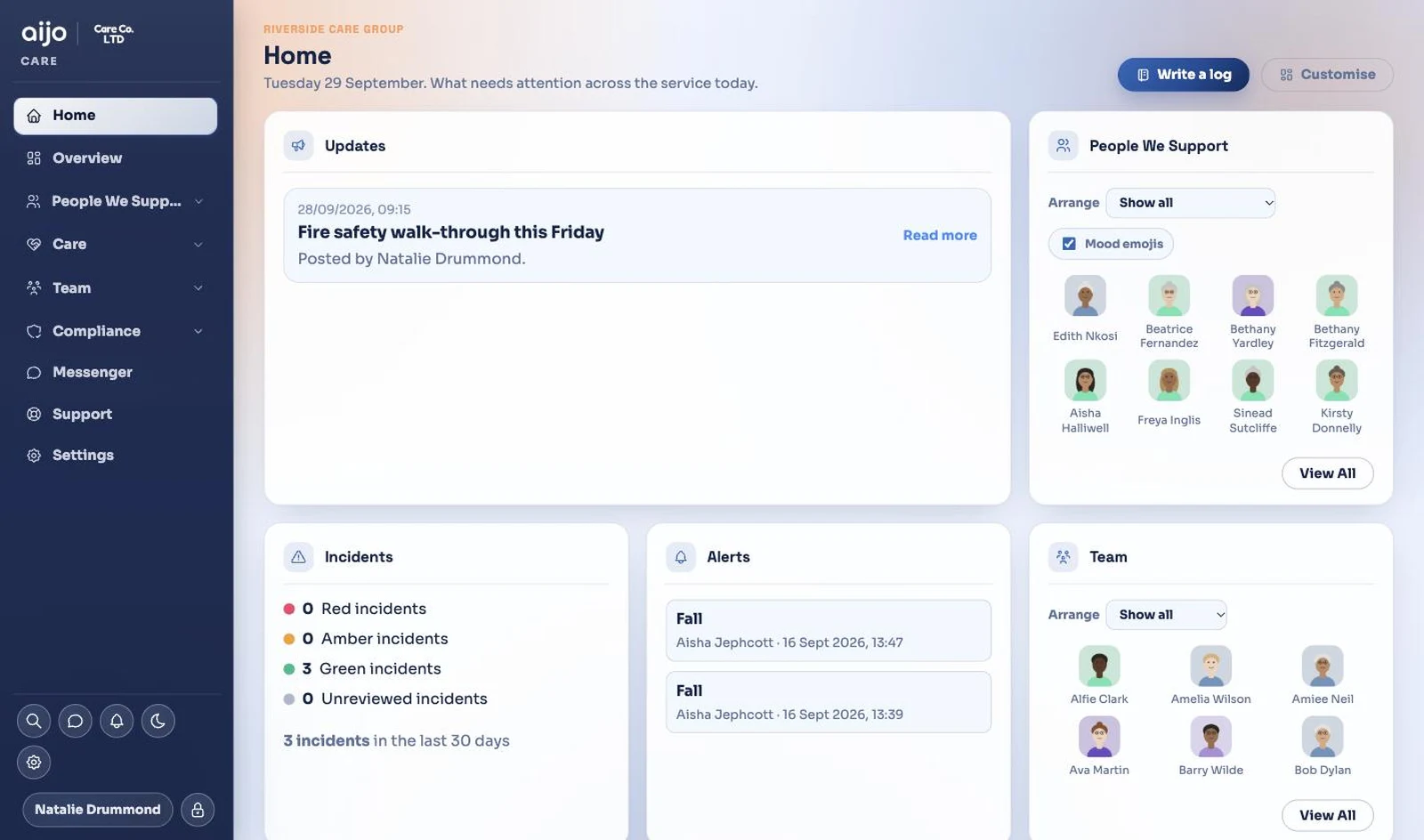The width and height of the screenshot is (1424, 840).
Task: Click the bell icon in Alerts card
Action: pyautogui.click(x=681, y=557)
